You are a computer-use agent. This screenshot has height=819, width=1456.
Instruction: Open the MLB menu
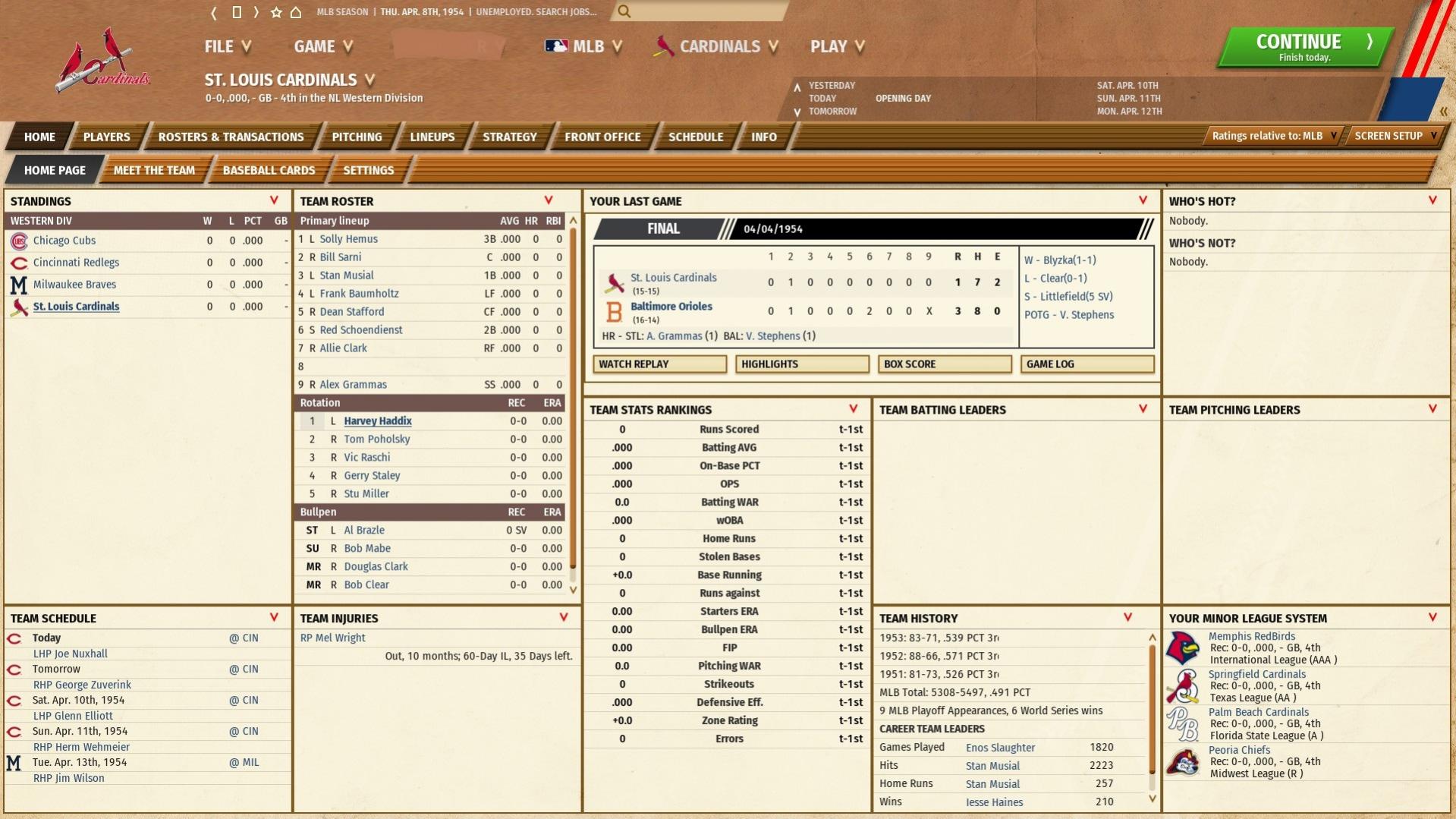(584, 46)
